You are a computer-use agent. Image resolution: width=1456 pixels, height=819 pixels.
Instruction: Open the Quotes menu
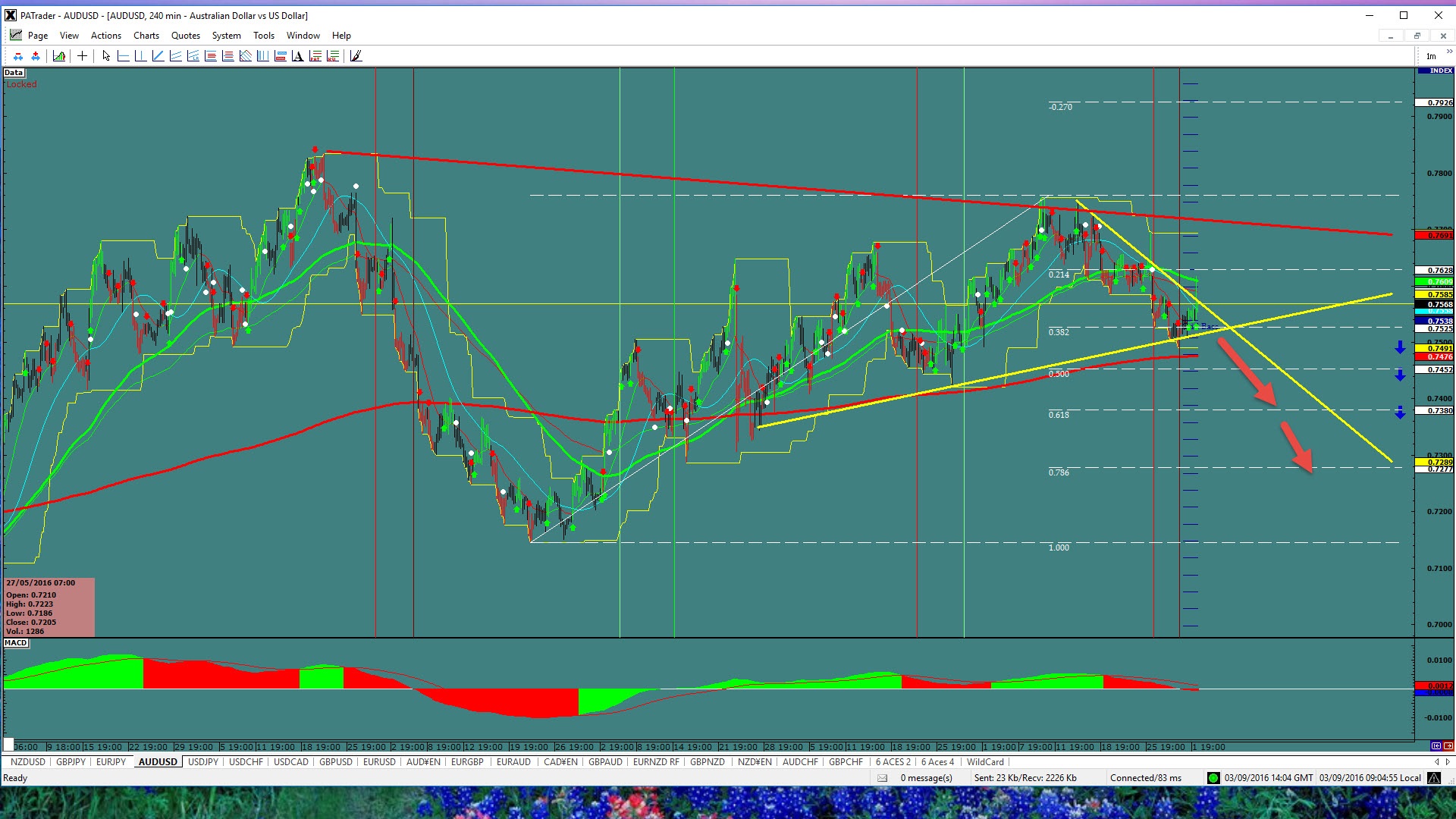point(185,36)
